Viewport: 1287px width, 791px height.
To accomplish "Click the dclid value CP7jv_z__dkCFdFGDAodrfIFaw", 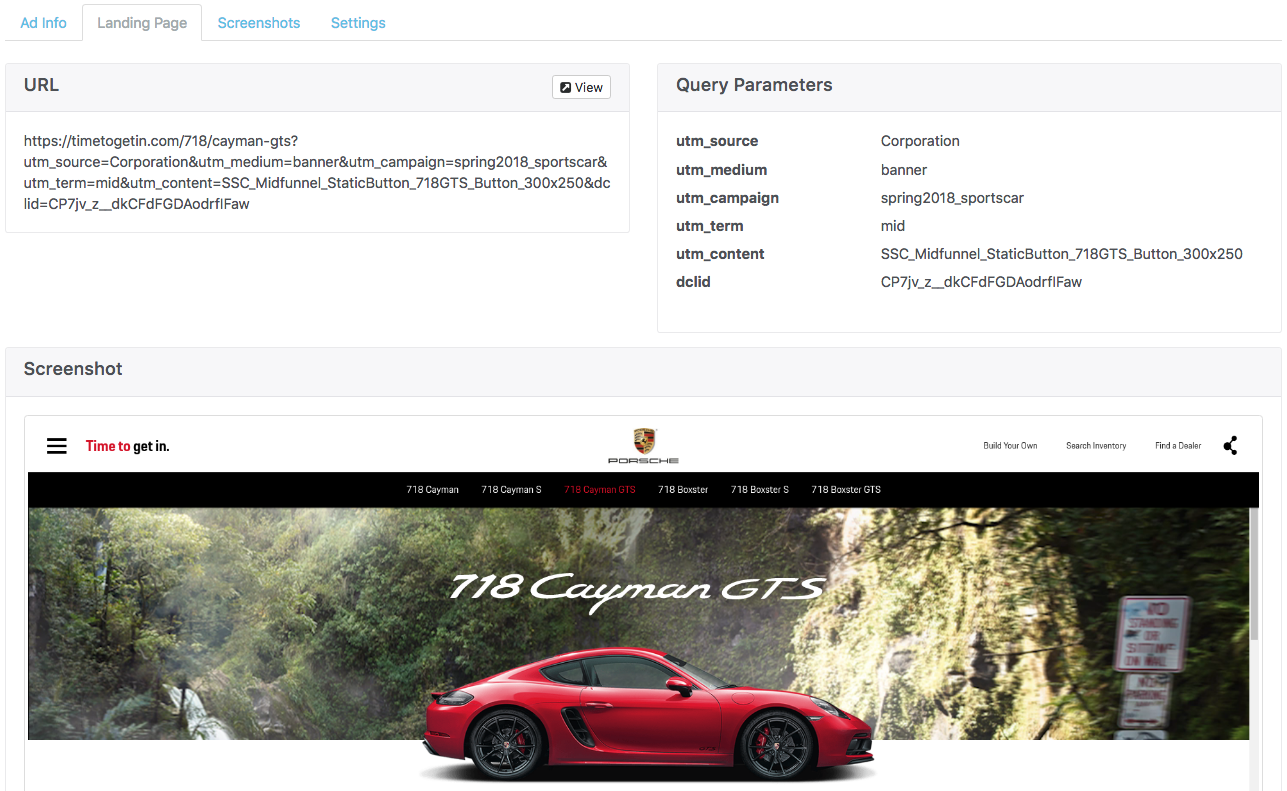I will coord(981,282).
